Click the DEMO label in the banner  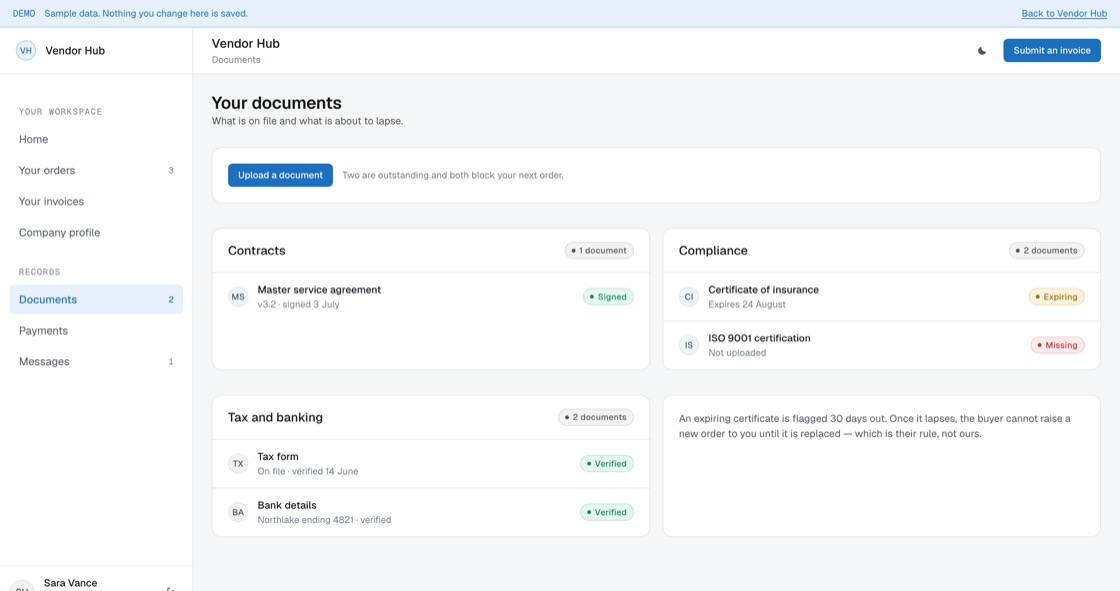pyautogui.click(x=24, y=14)
